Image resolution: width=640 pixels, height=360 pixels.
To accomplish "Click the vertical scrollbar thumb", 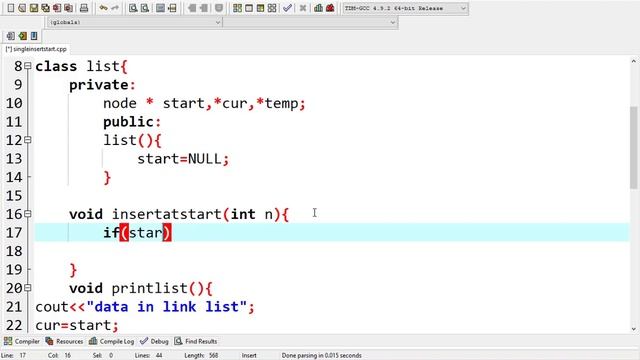I will pos(633,147).
